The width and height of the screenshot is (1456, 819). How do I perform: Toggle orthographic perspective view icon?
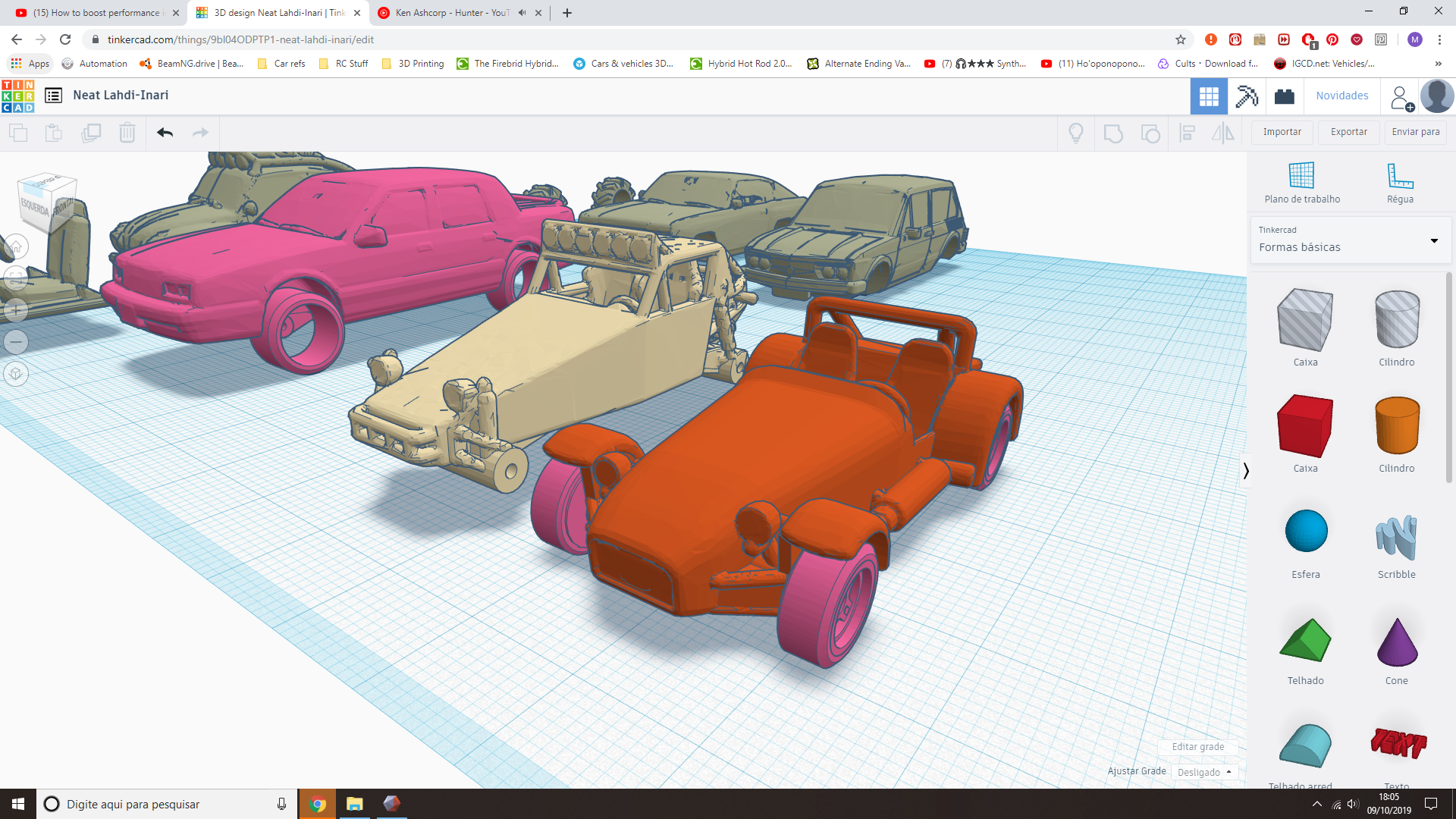16,374
